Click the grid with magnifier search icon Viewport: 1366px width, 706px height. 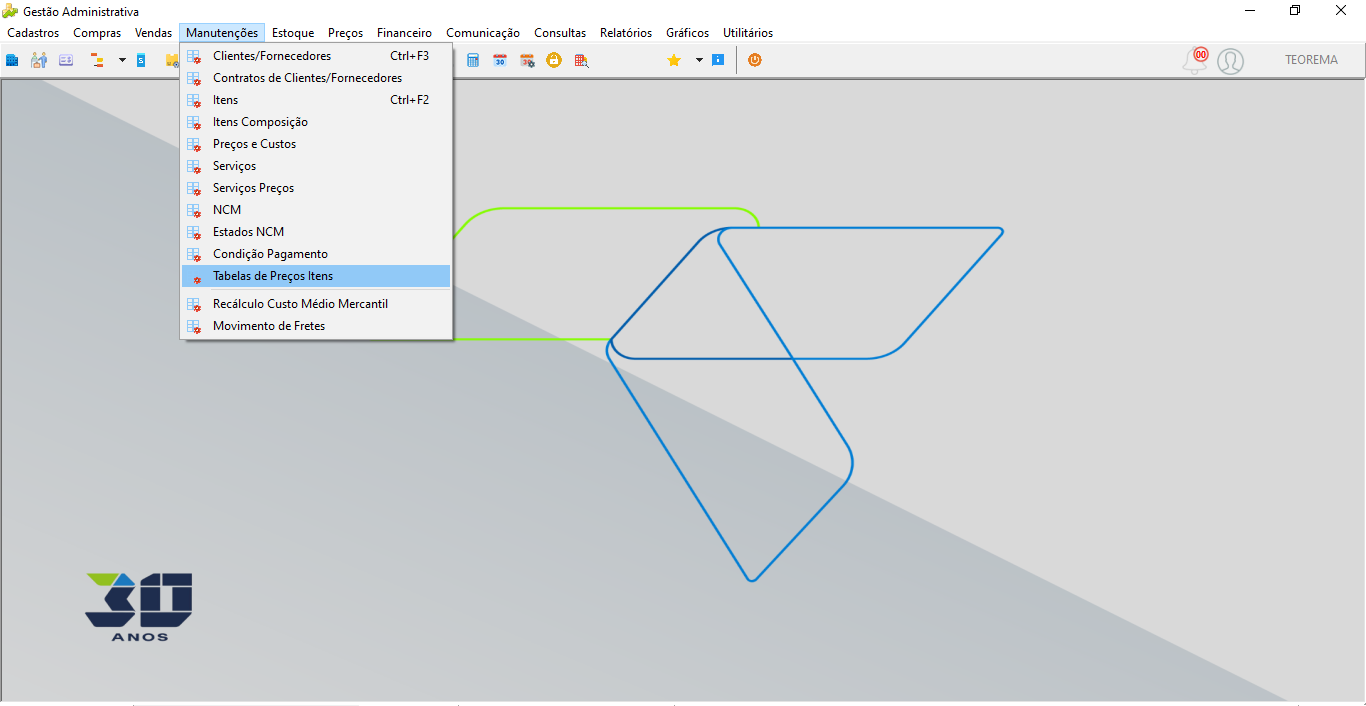(581, 60)
